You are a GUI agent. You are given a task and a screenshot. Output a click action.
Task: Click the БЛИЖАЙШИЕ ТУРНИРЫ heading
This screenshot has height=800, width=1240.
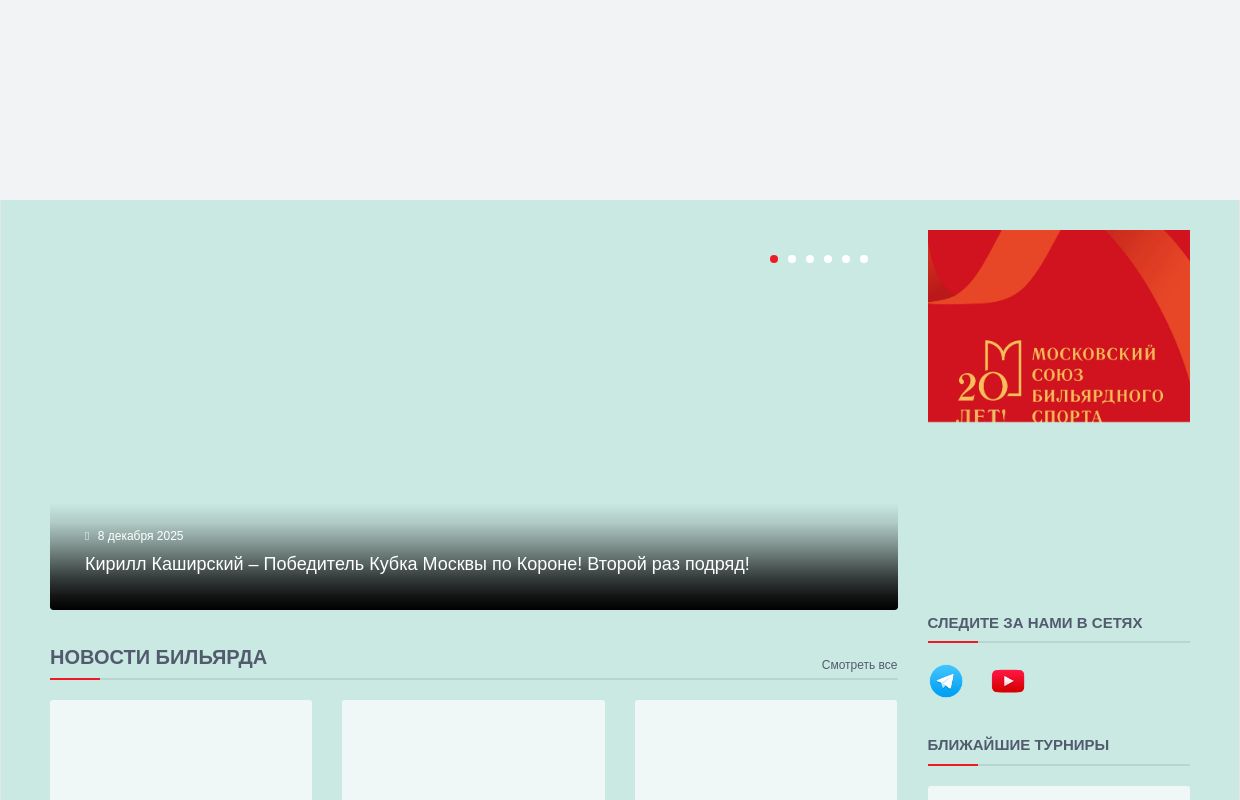1017,745
